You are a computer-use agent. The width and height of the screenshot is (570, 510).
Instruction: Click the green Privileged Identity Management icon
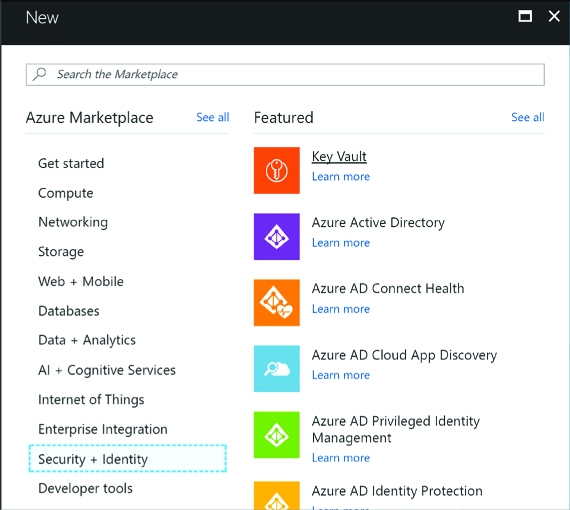(x=277, y=435)
